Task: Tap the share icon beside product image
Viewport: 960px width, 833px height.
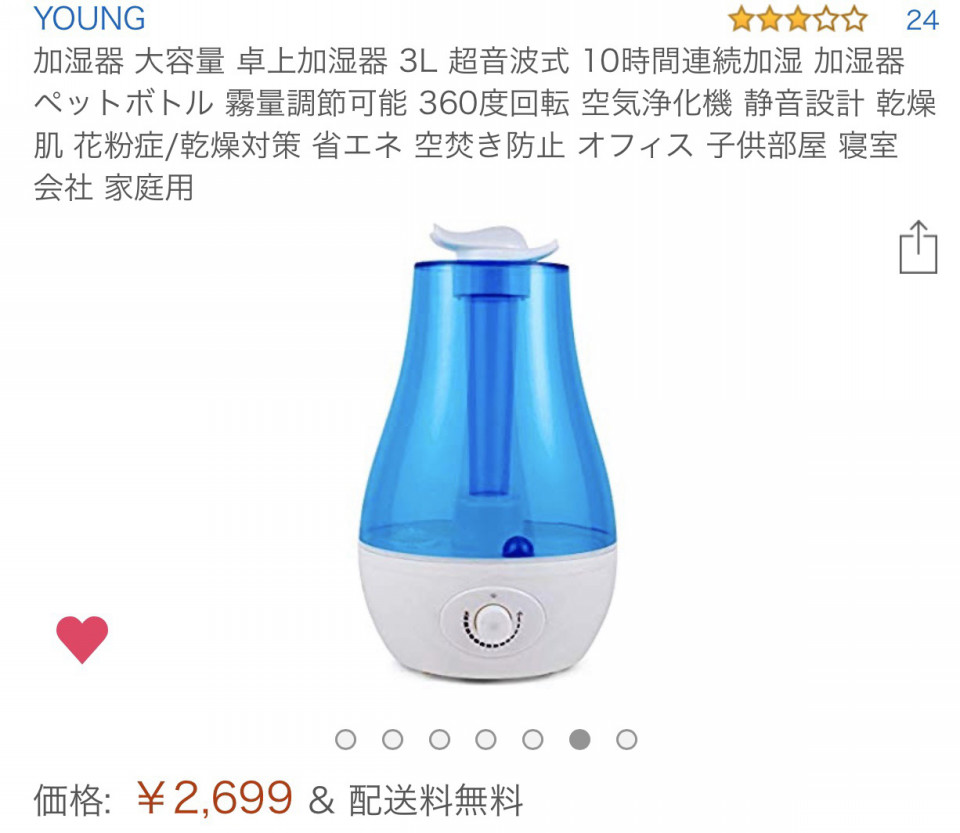Action: [918, 247]
